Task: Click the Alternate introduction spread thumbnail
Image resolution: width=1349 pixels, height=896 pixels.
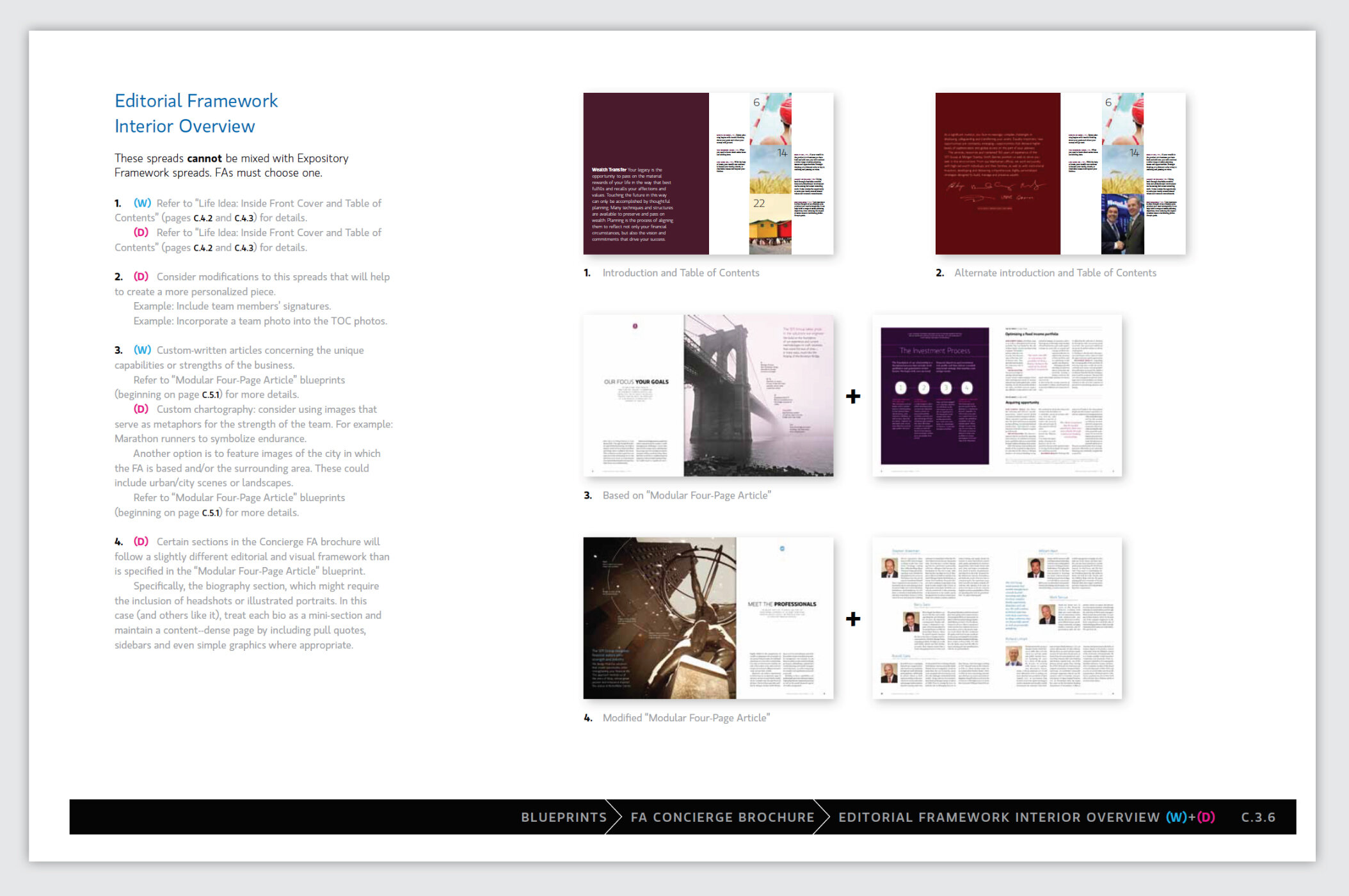Action: 1060,173
